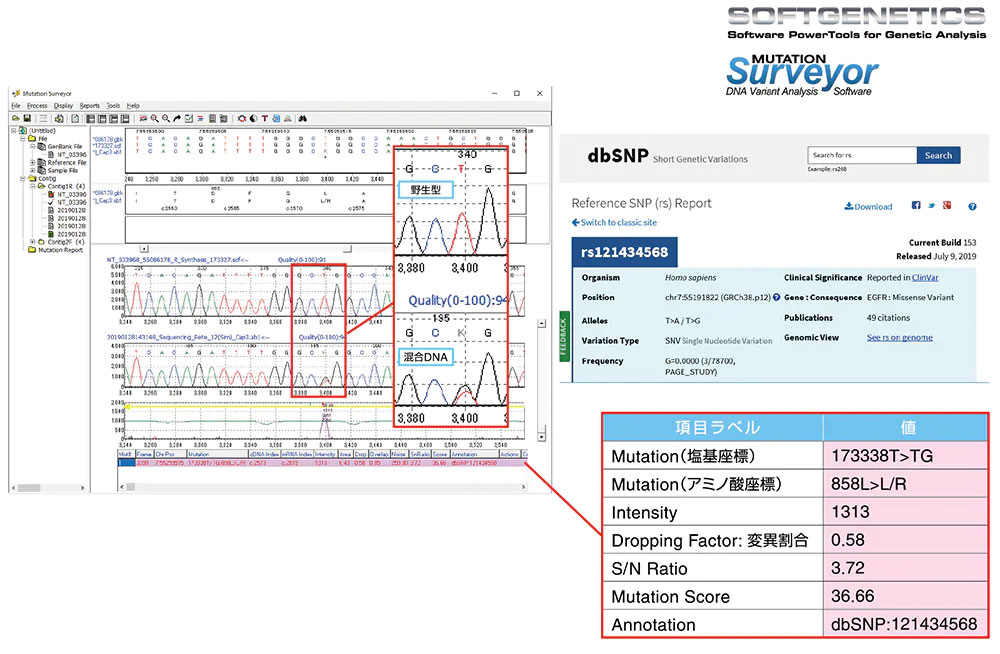Click the red and black ring toolbar icon
Screen dimensions: 1000x654
pyautogui.click(x=242, y=119)
